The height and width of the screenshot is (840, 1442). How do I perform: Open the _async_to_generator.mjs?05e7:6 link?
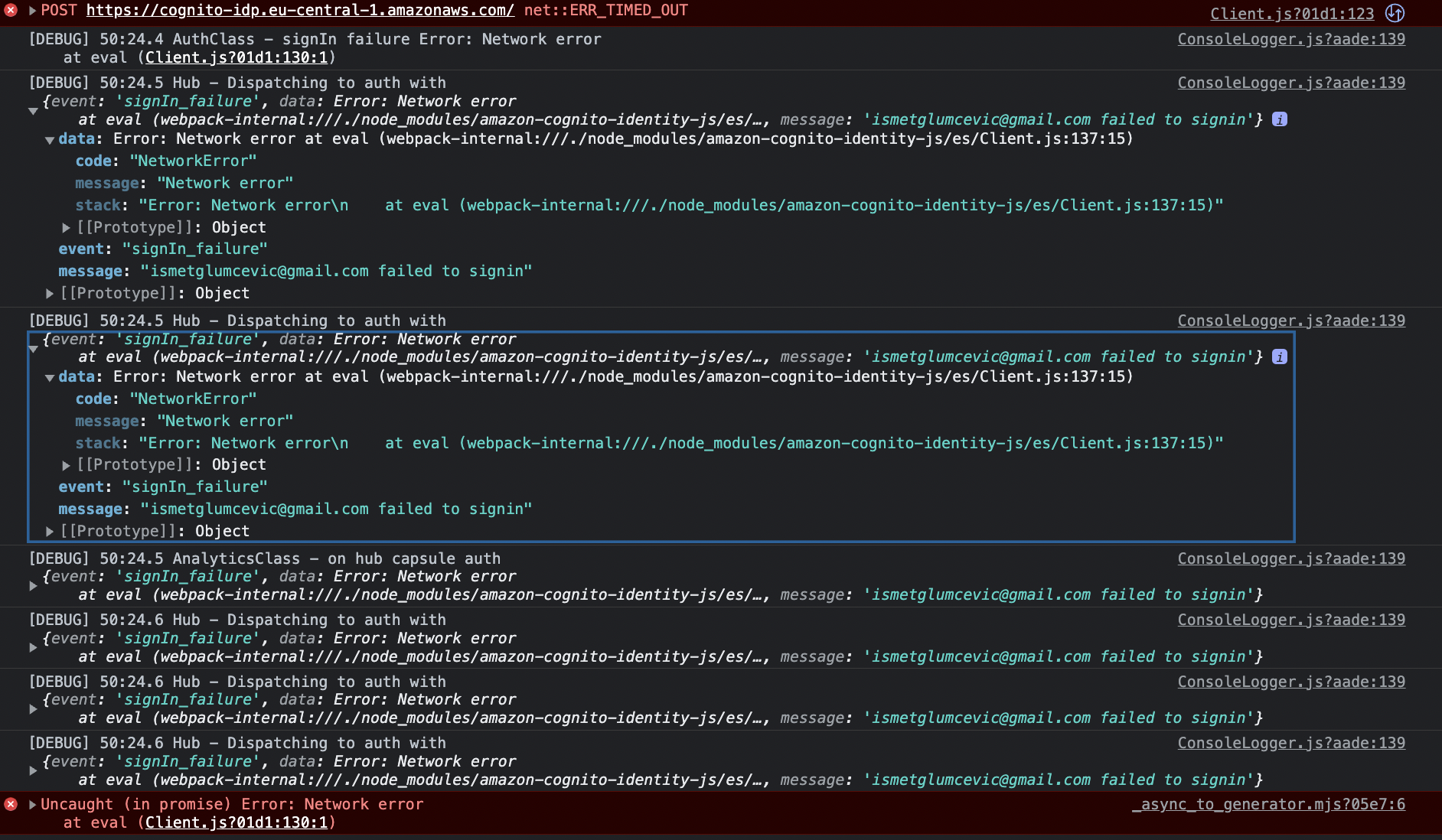pos(1267,804)
